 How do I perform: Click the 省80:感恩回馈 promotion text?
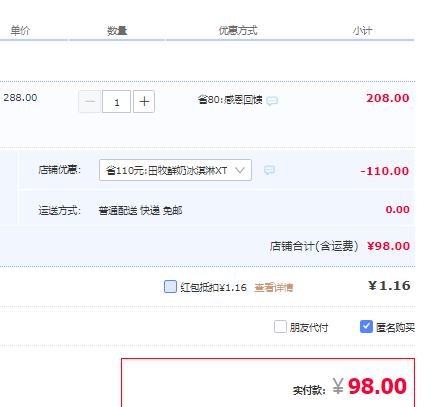[x=230, y=100]
